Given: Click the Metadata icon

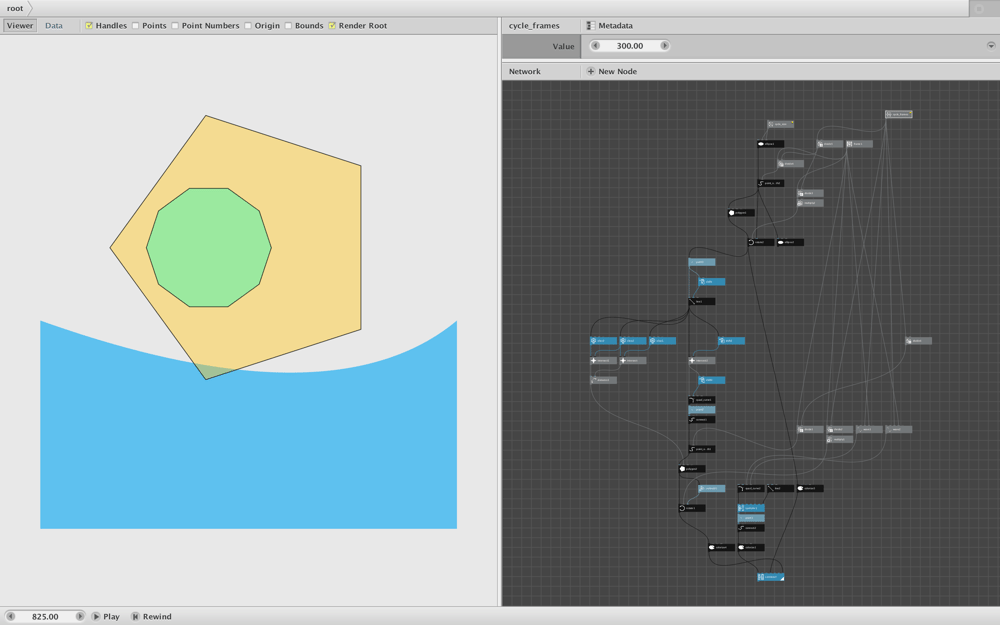Looking at the screenshot, I should click(591, 26).
